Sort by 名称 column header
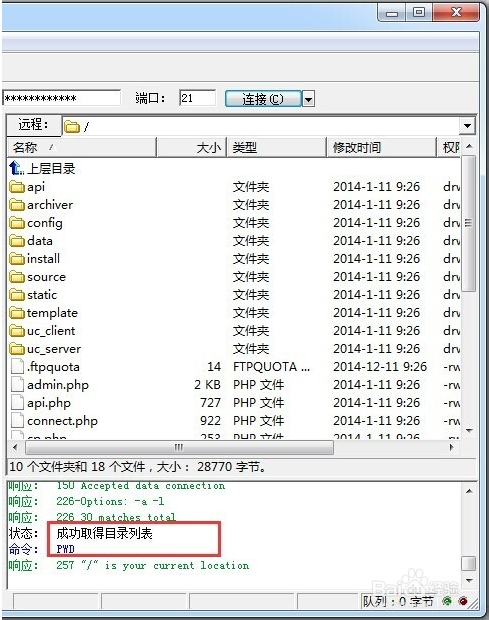This screenshot has width=489, height=620. [x=82, y=147]
